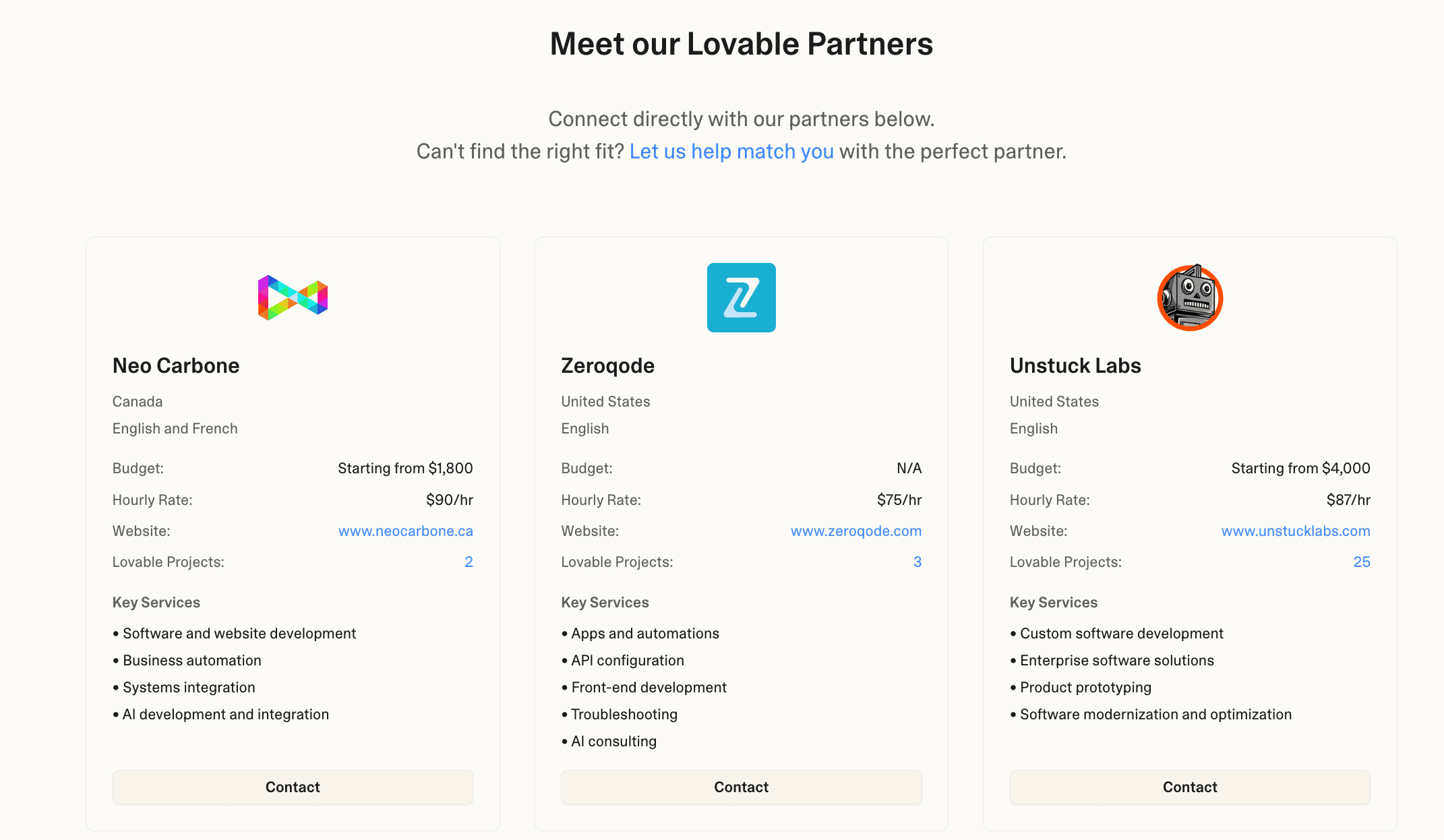Select the Unstuck Labs card title

1075,365
